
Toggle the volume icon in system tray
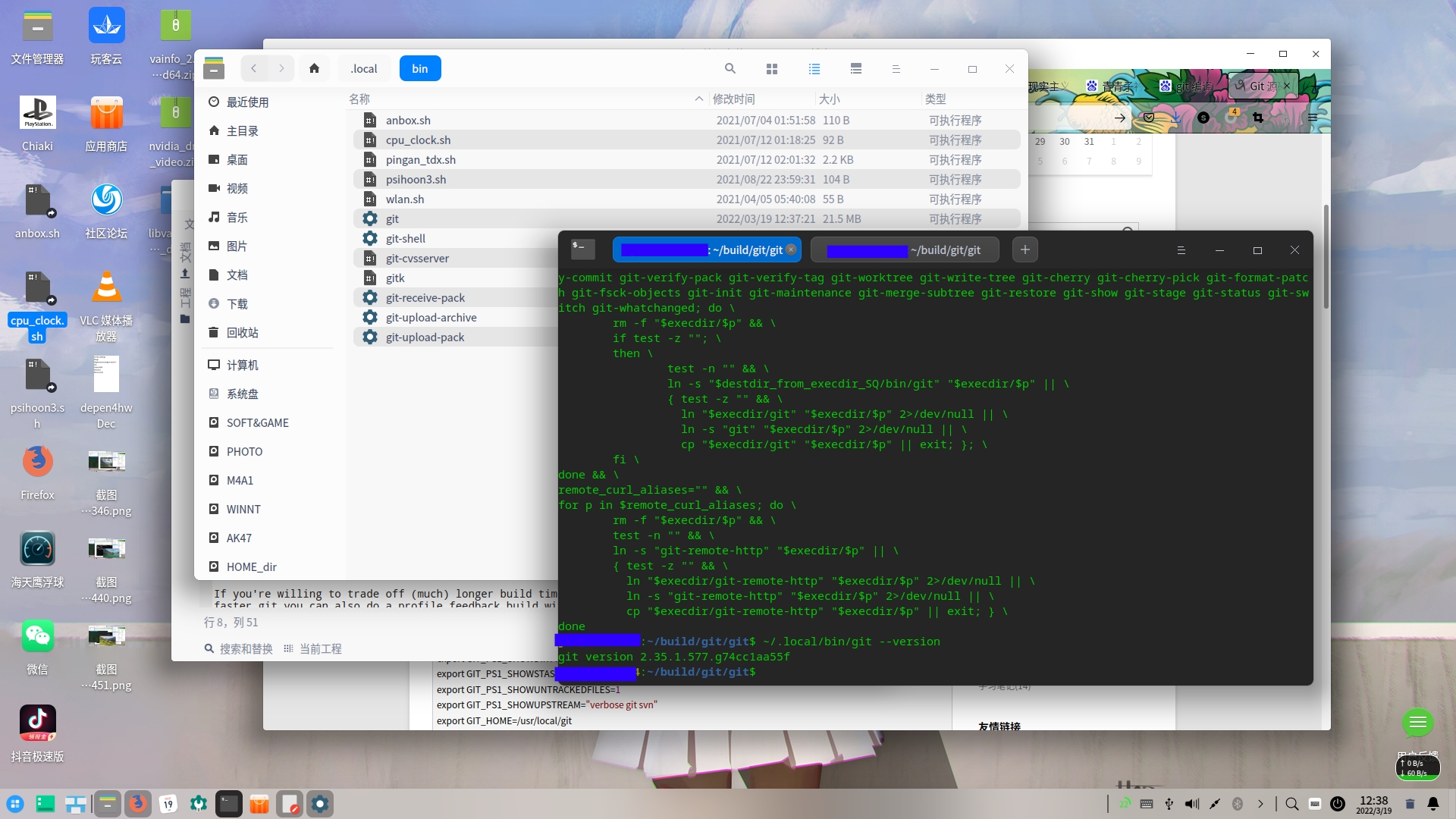[1192, 804]
